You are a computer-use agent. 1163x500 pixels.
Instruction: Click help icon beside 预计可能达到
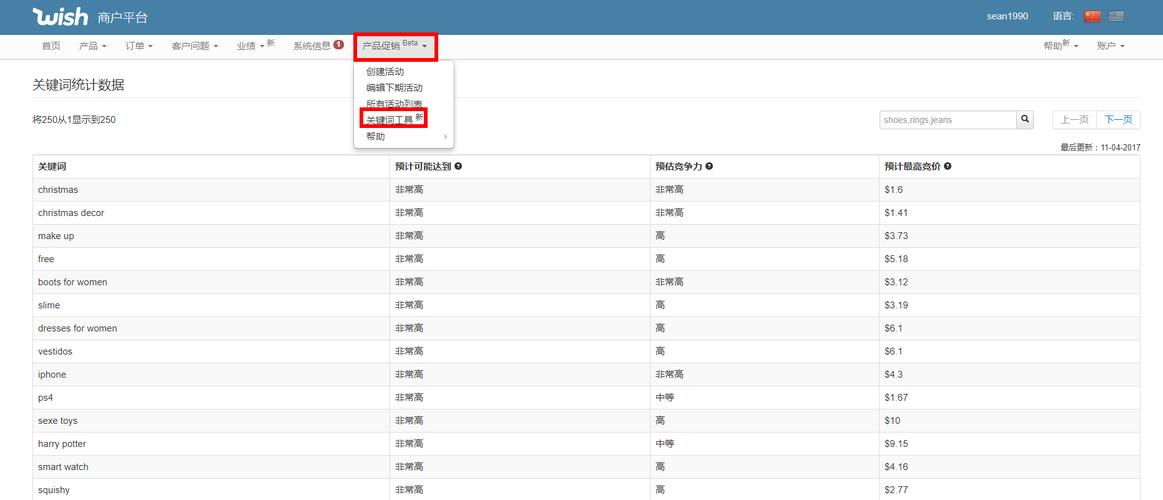(x=458, y=166)
